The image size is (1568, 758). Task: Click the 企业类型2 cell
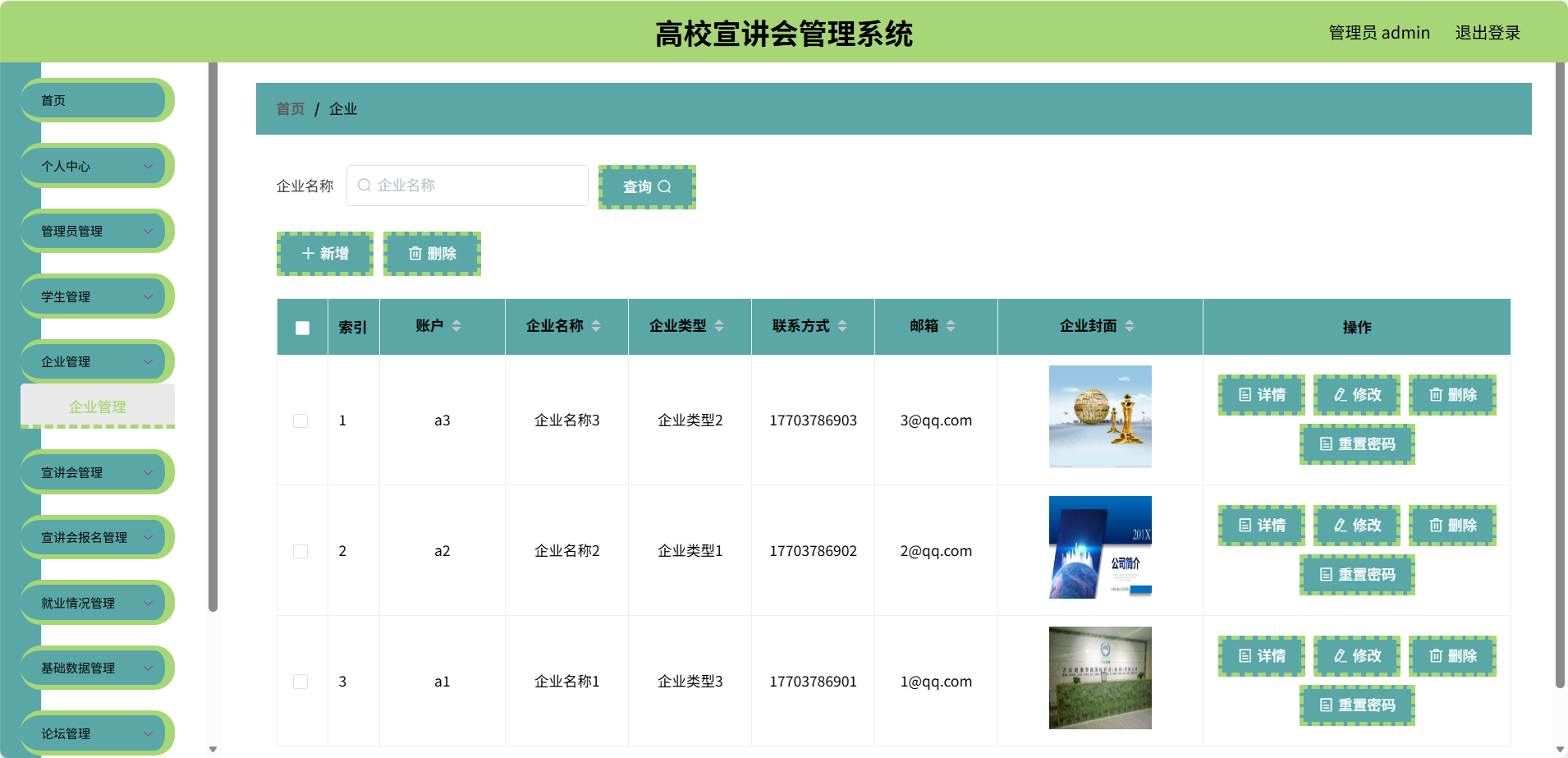(x=690, y=420)
